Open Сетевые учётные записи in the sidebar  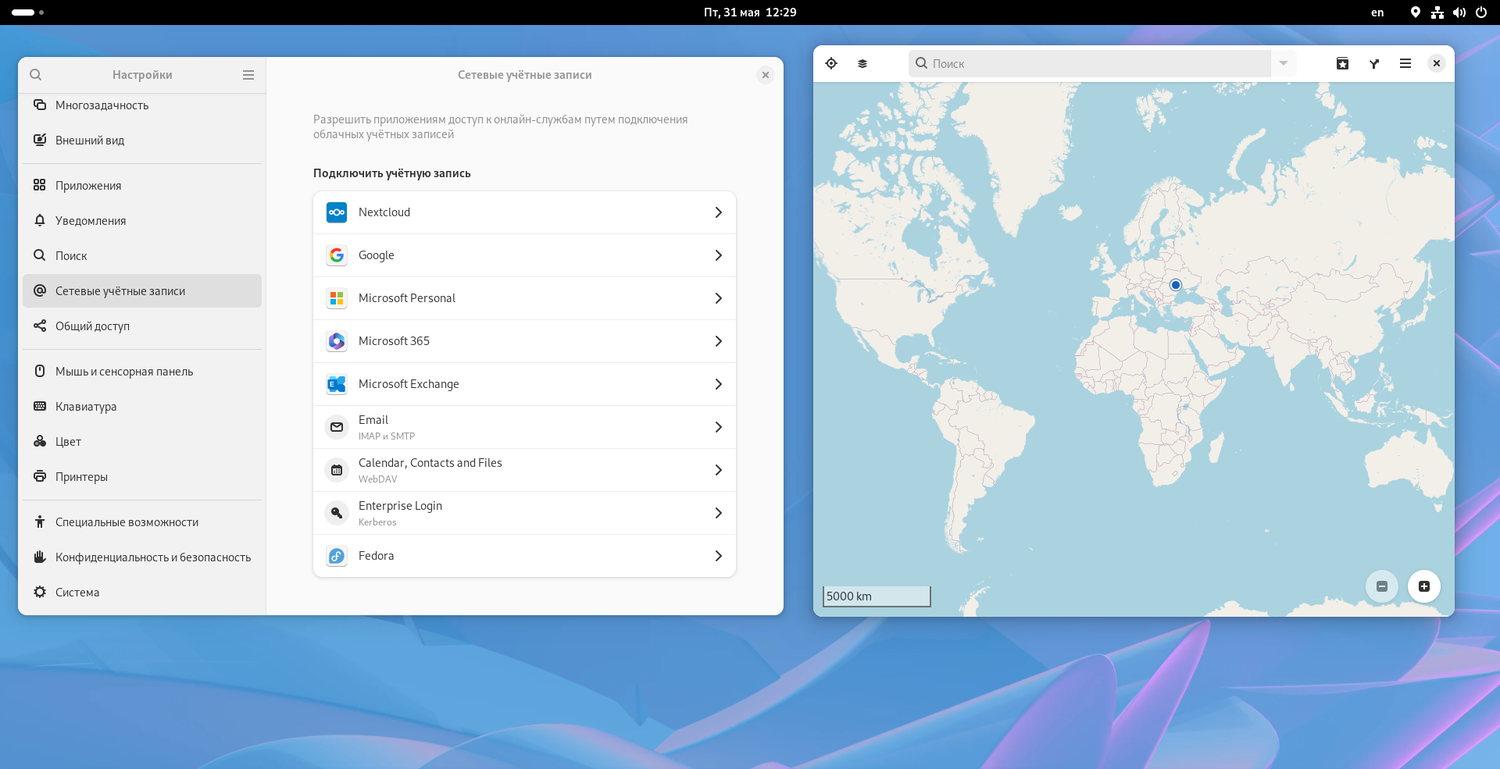(x=142, y=291)
